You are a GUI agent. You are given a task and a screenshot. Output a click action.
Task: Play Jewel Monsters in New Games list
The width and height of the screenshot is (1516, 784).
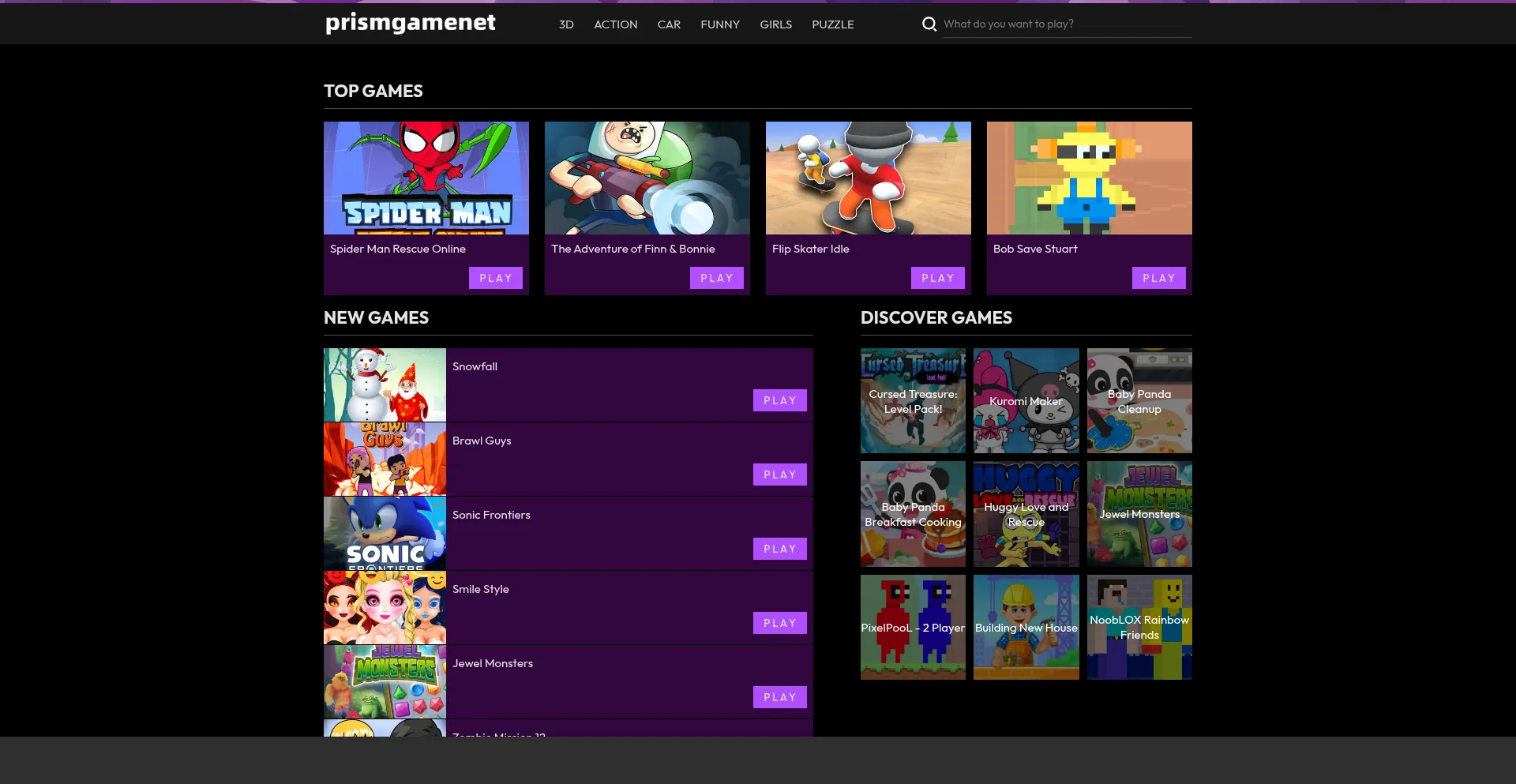tap(780, 697)
